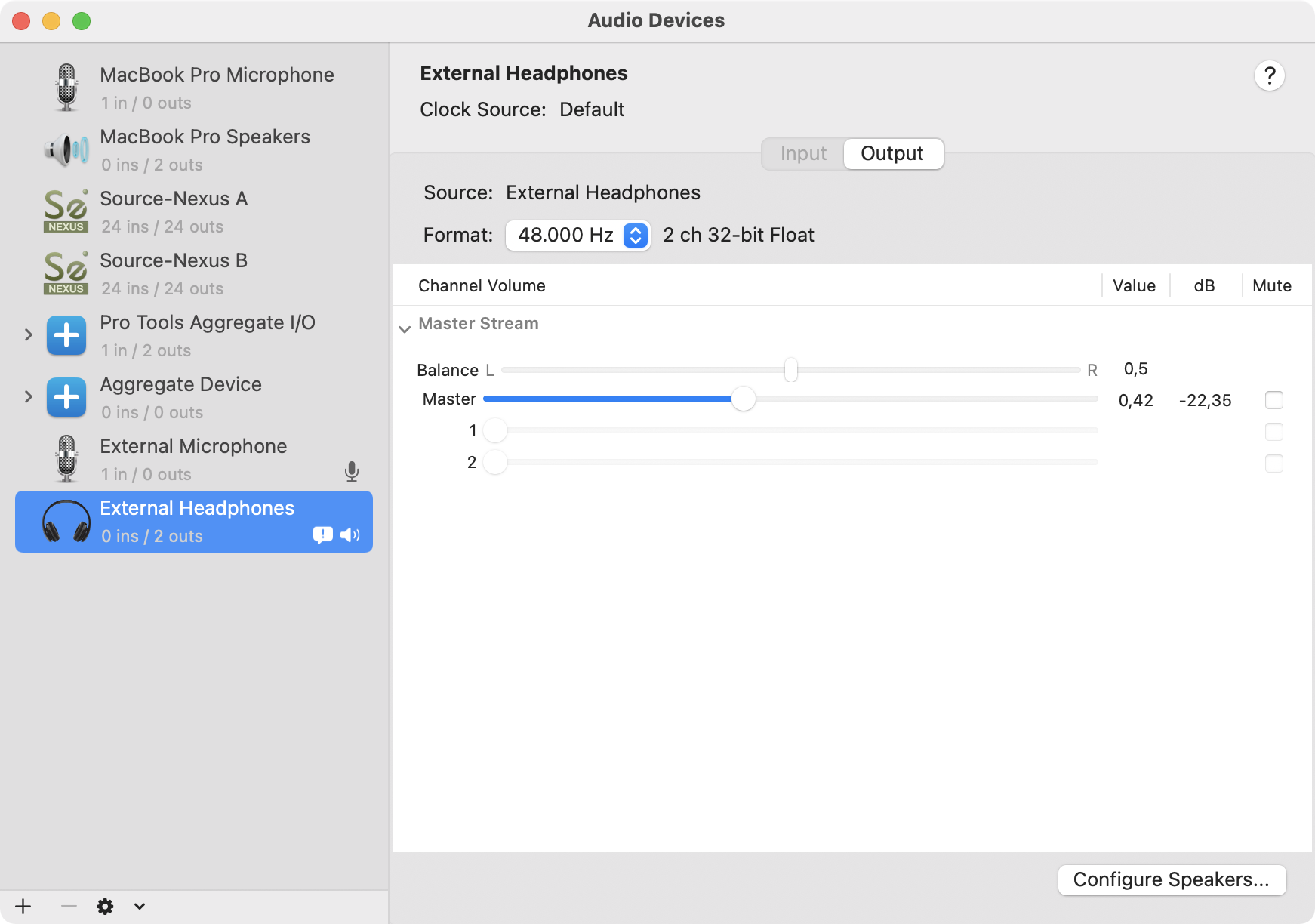Select the Source-Nexus B device icon
Screen dimensions: 1315x924
pyautogui.click(x=66, y=273)
